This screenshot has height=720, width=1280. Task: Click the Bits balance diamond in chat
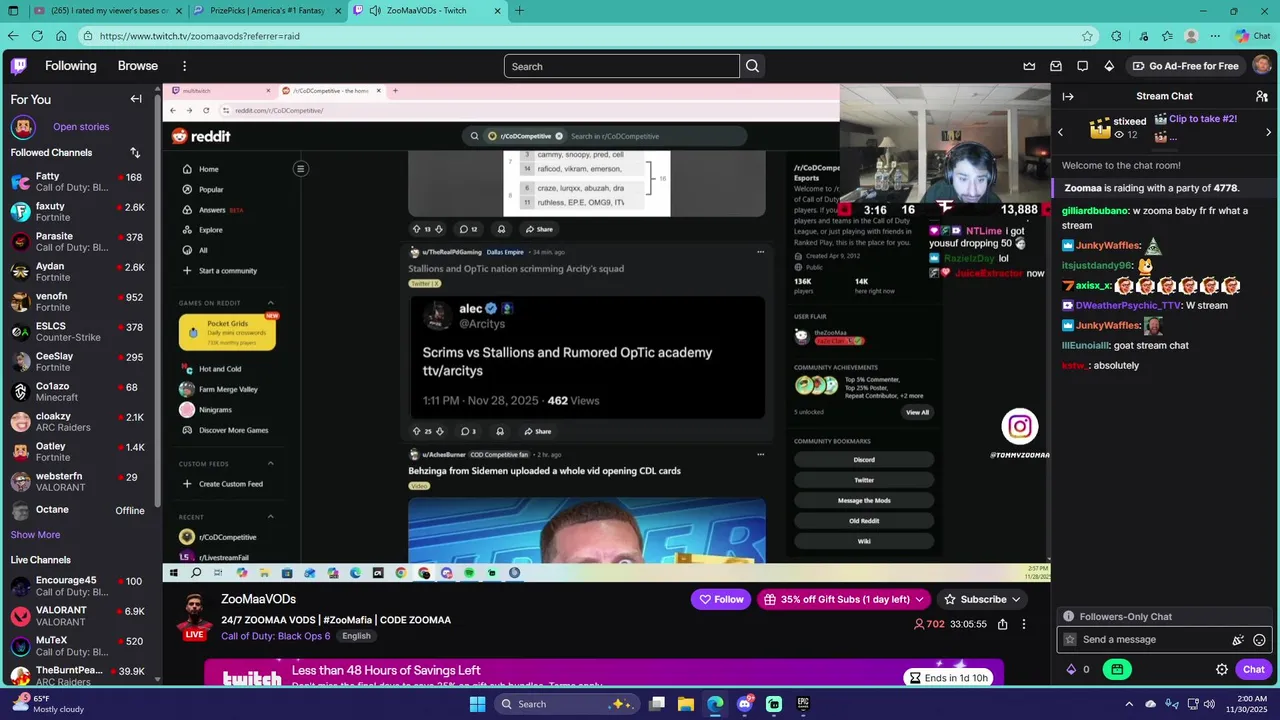pyautogui.click(x=1071, y=670)
